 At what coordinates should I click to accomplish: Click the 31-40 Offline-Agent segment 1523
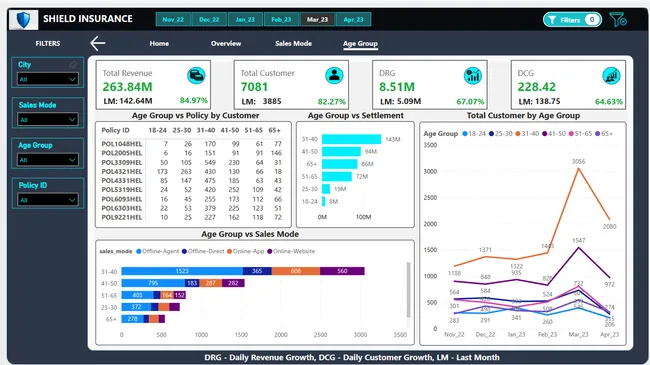(182, 271)
